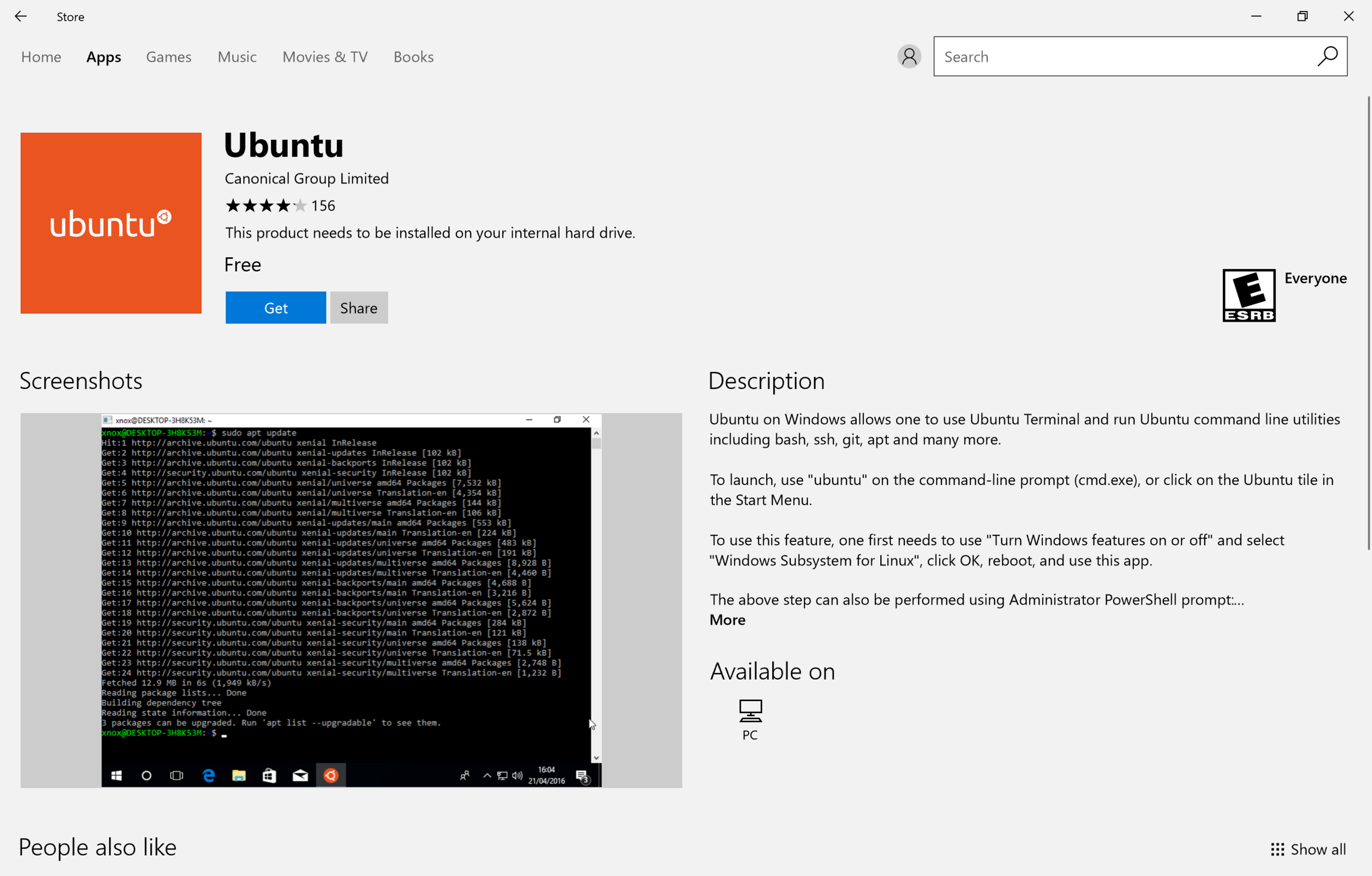The height and width of the screenshot is (876, 1372).
Task: Open the Books tab
Action: [x=414, y=57]
